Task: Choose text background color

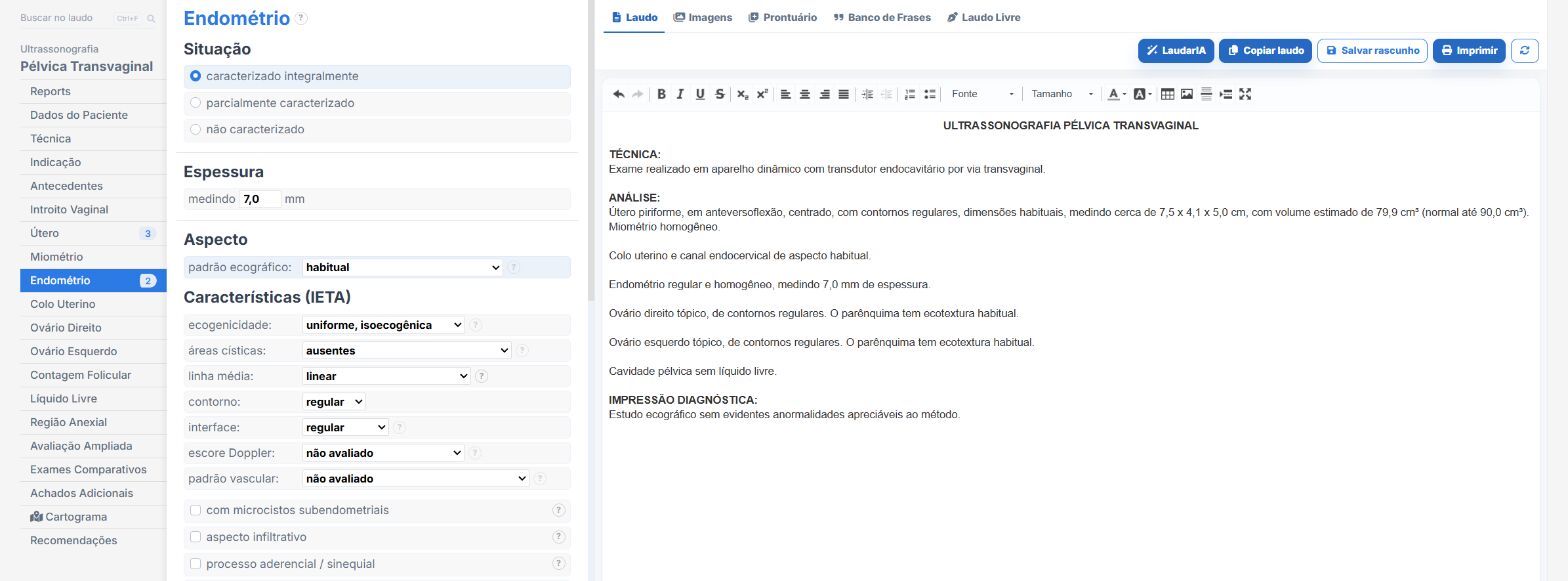Action: tap(1142, 94)
